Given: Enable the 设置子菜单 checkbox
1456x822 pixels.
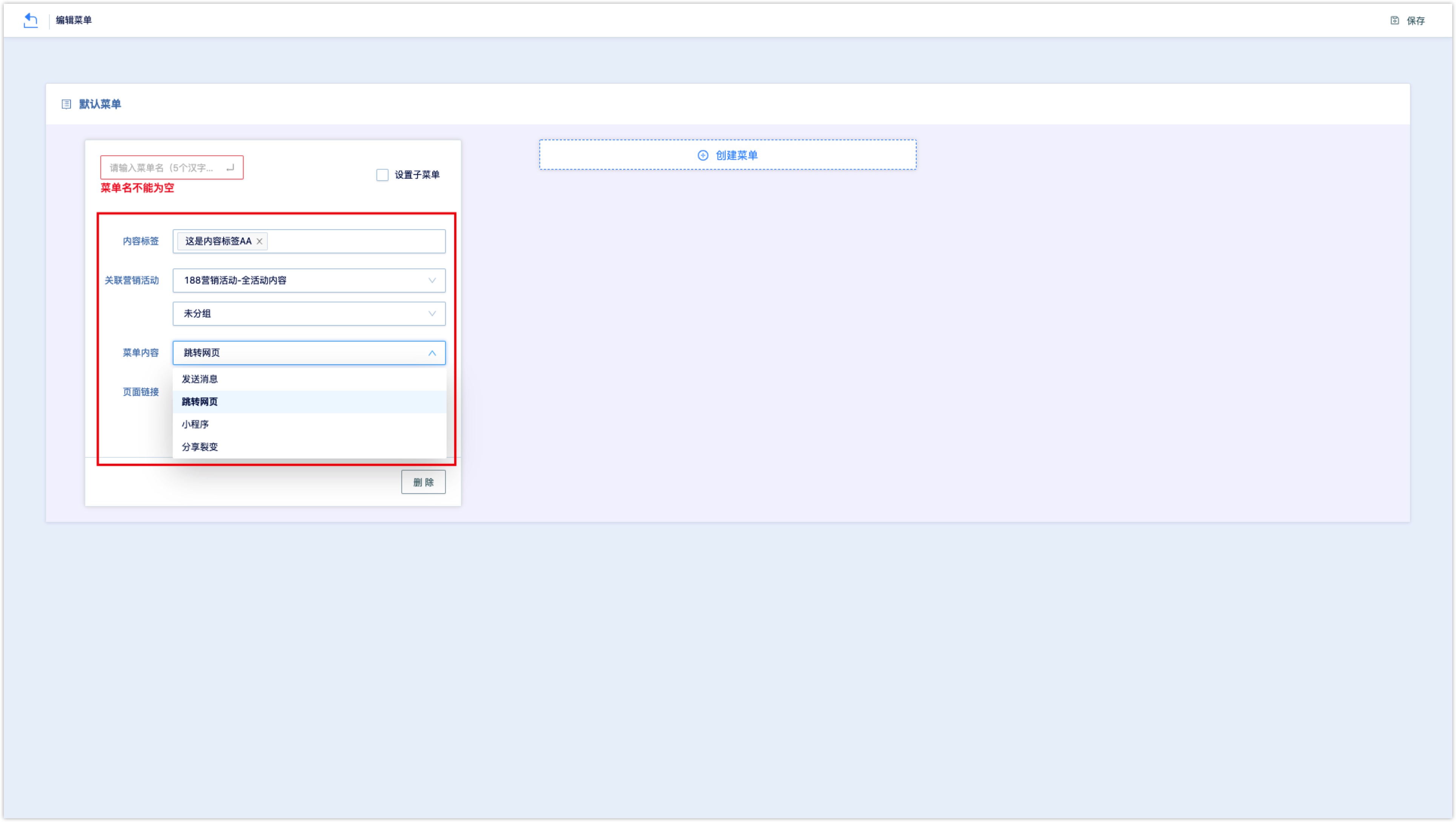Looking at the screenshot, I should point(382,175).
